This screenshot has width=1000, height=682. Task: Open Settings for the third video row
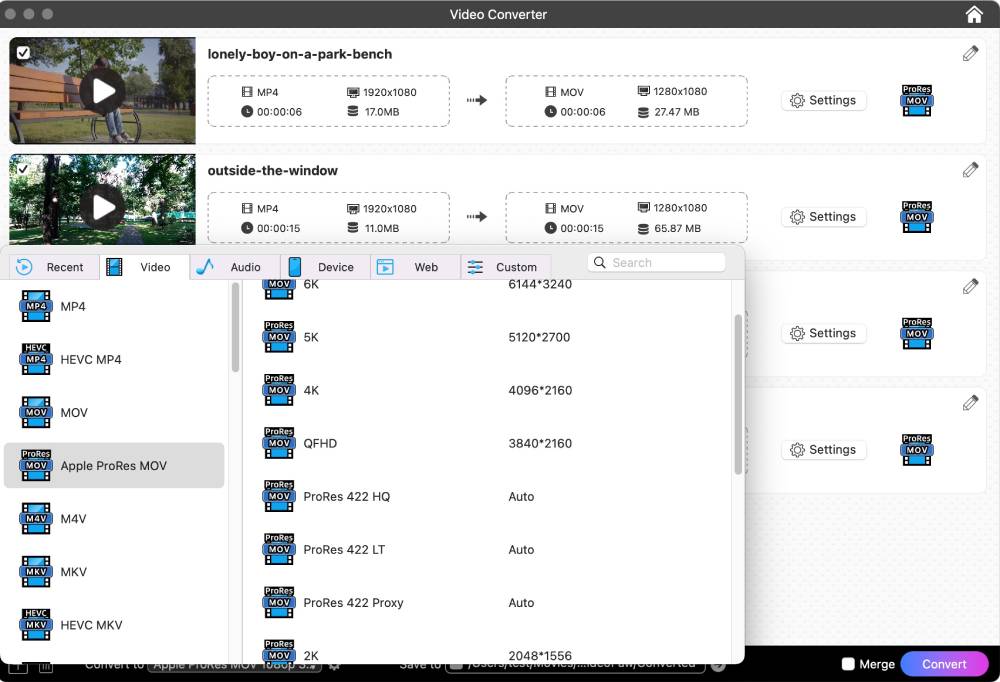(823, 333)
